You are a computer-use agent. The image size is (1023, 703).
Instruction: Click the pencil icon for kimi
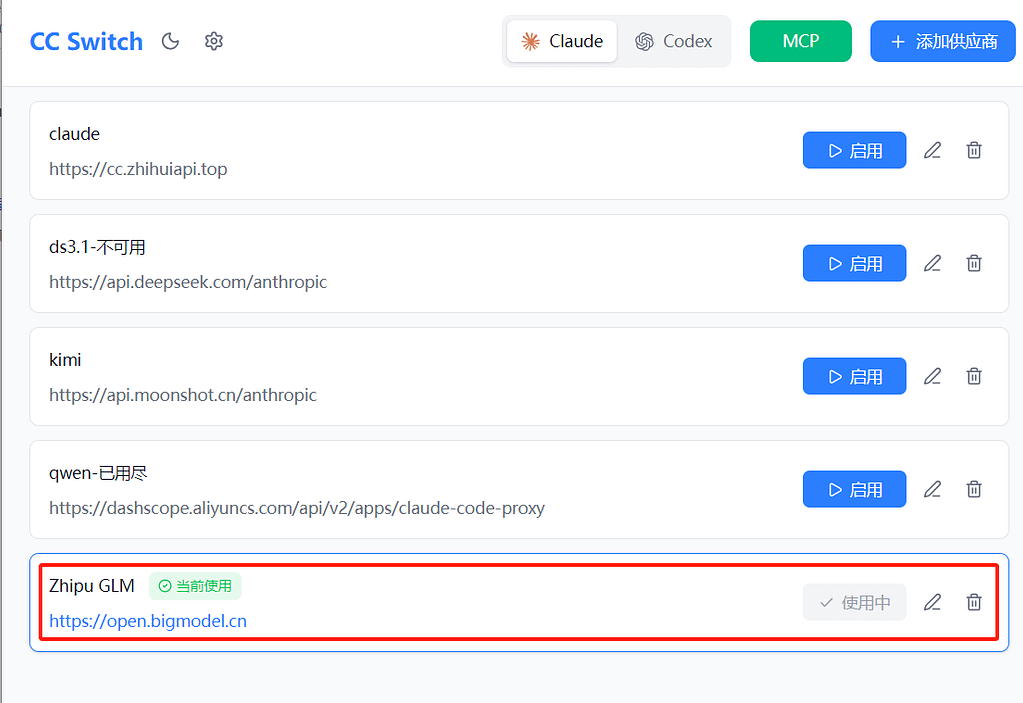point(932,376)
